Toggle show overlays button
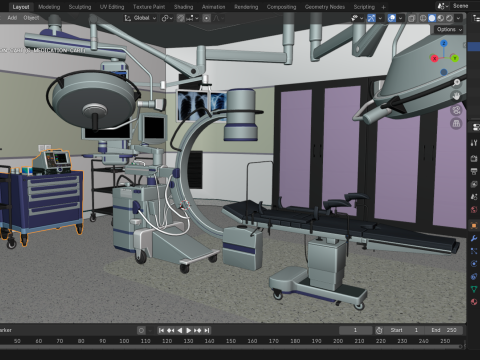The image size is (480, 360). click(x=392, y=18)
